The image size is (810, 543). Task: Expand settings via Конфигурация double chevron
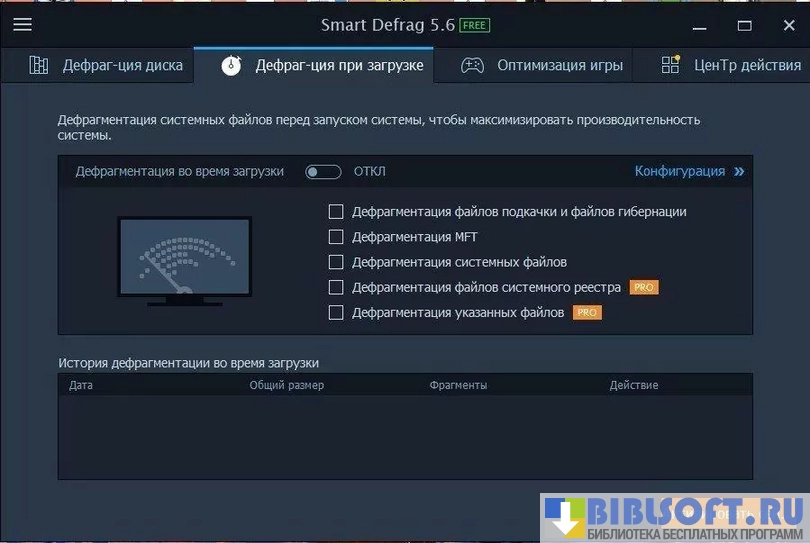739,171
